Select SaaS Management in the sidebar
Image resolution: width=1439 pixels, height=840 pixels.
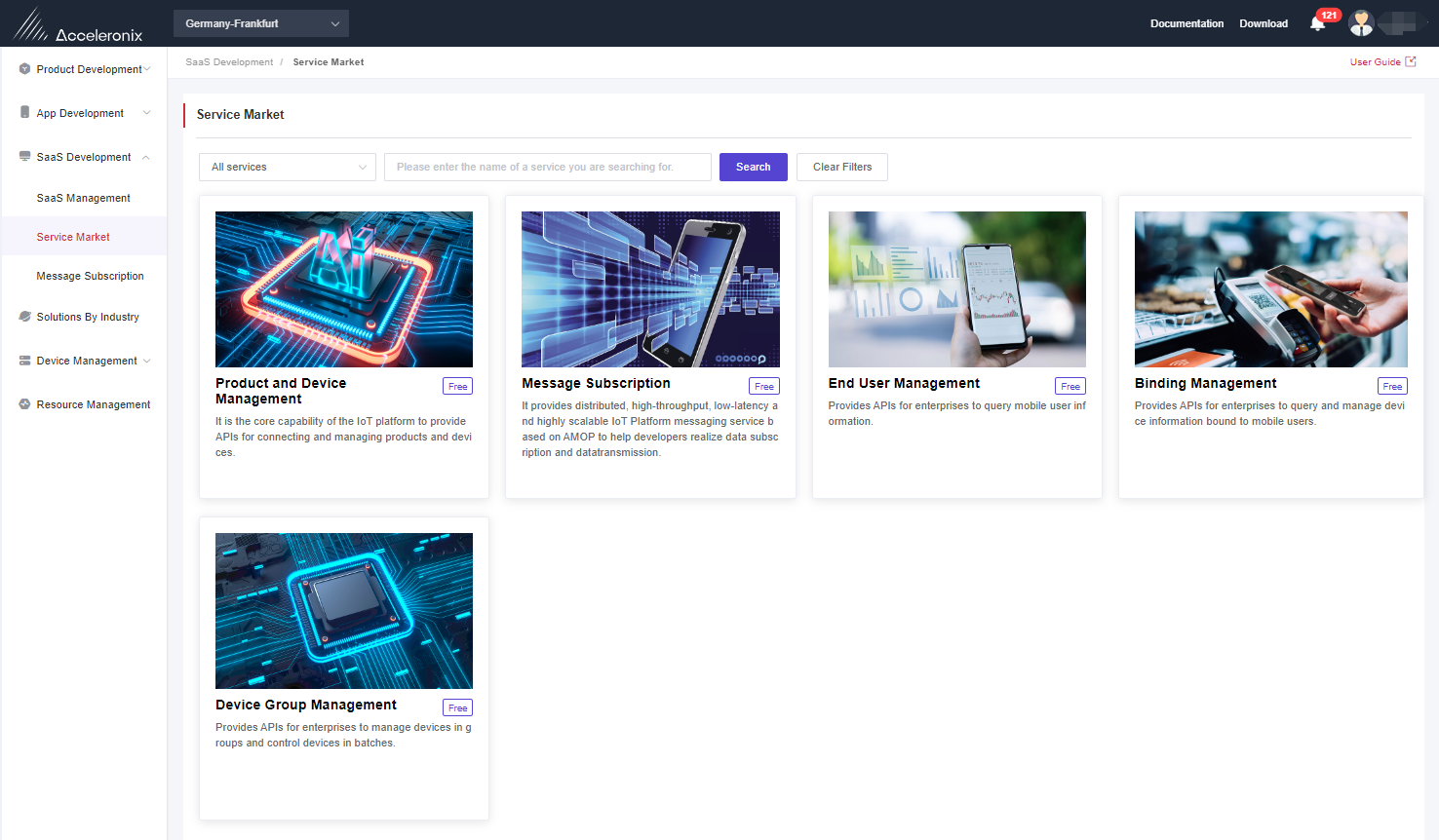click(84, 198)
